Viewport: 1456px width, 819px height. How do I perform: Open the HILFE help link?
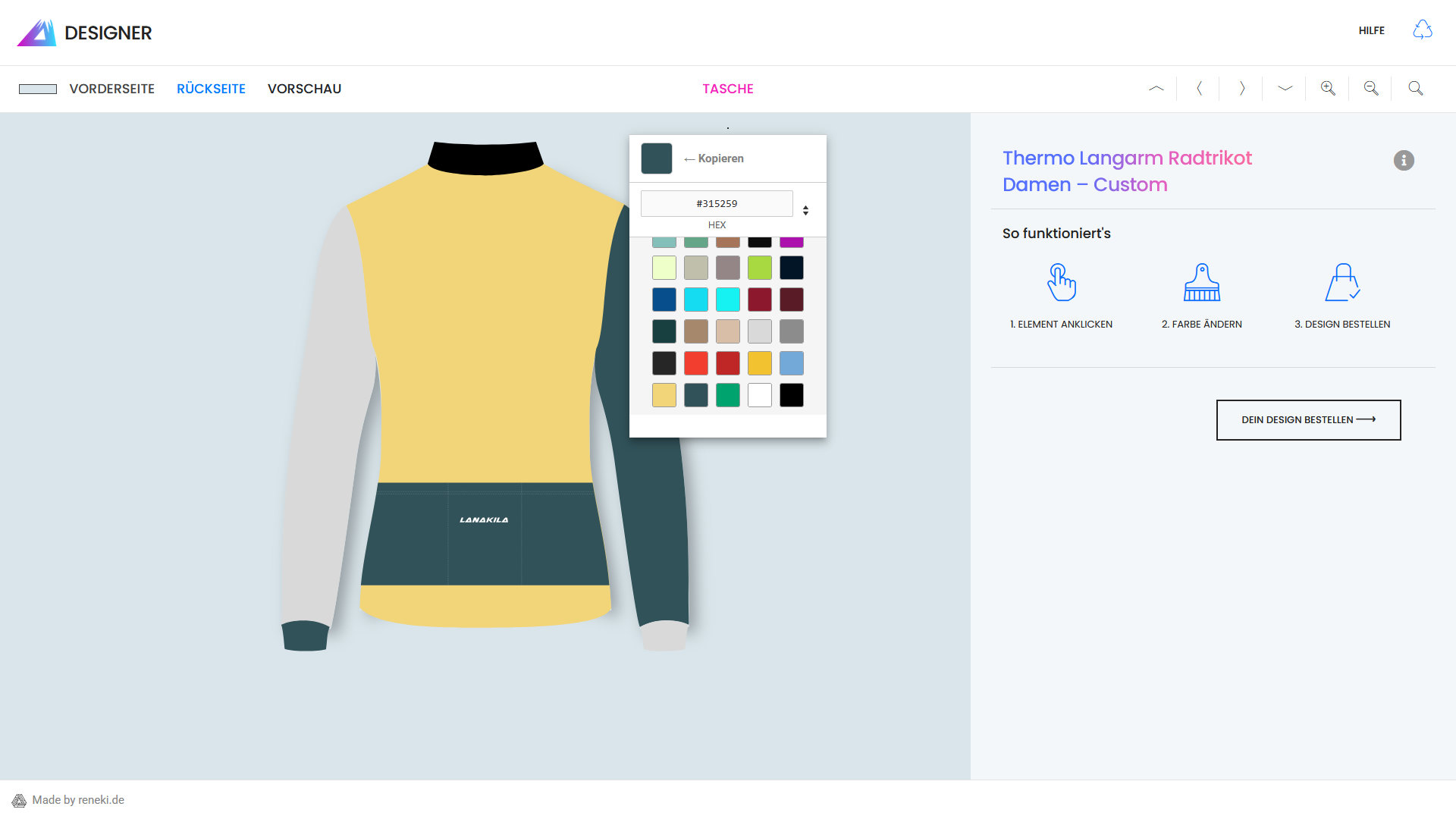[x=1371, y=30]
